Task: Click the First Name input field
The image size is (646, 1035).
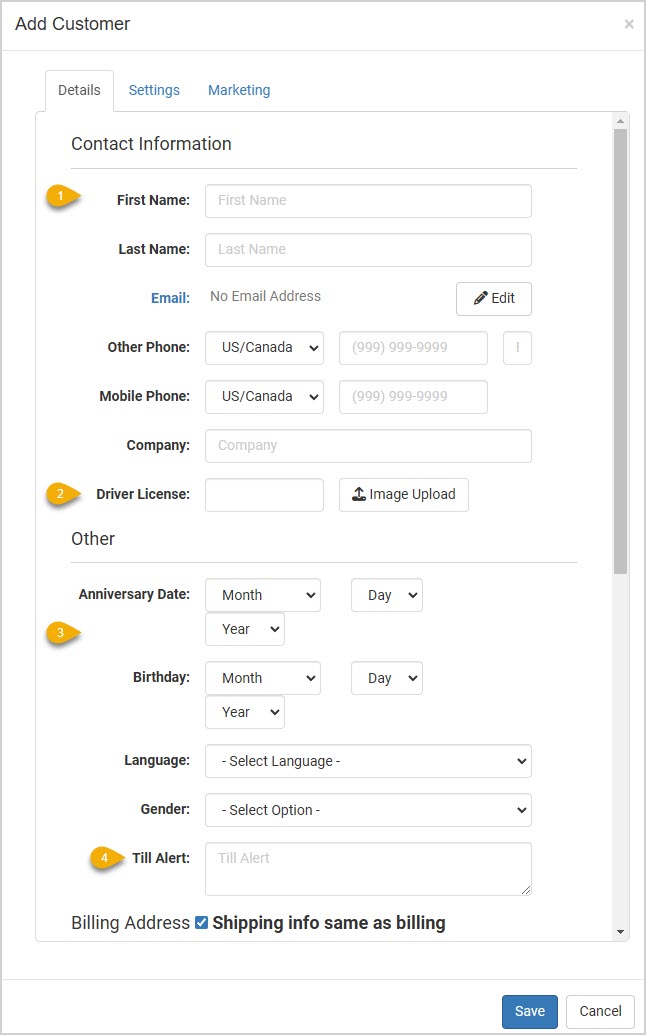Action: coord(368,201)
